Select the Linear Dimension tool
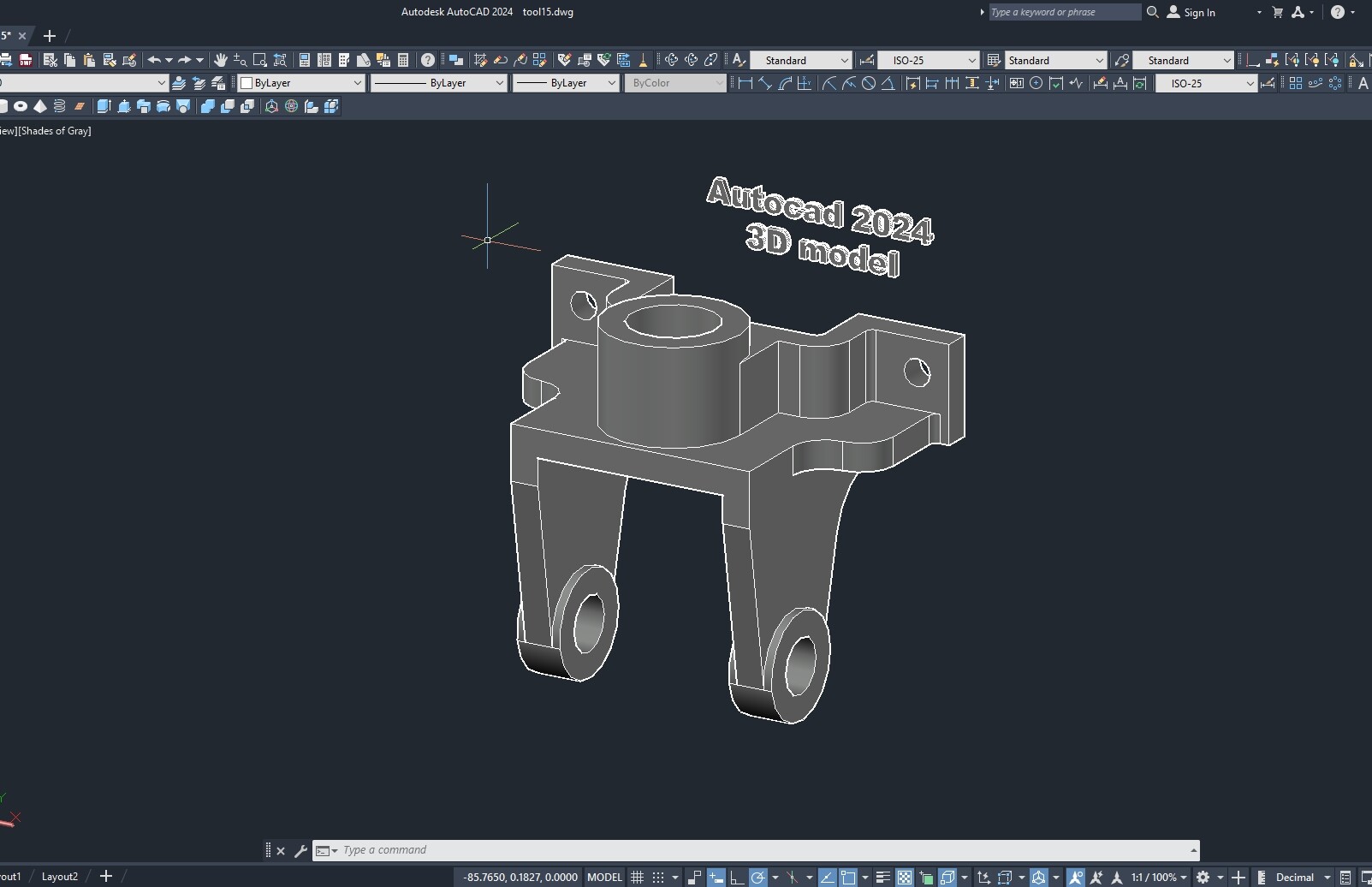This screenshot has height=887, width=1372. pos(746,83)
